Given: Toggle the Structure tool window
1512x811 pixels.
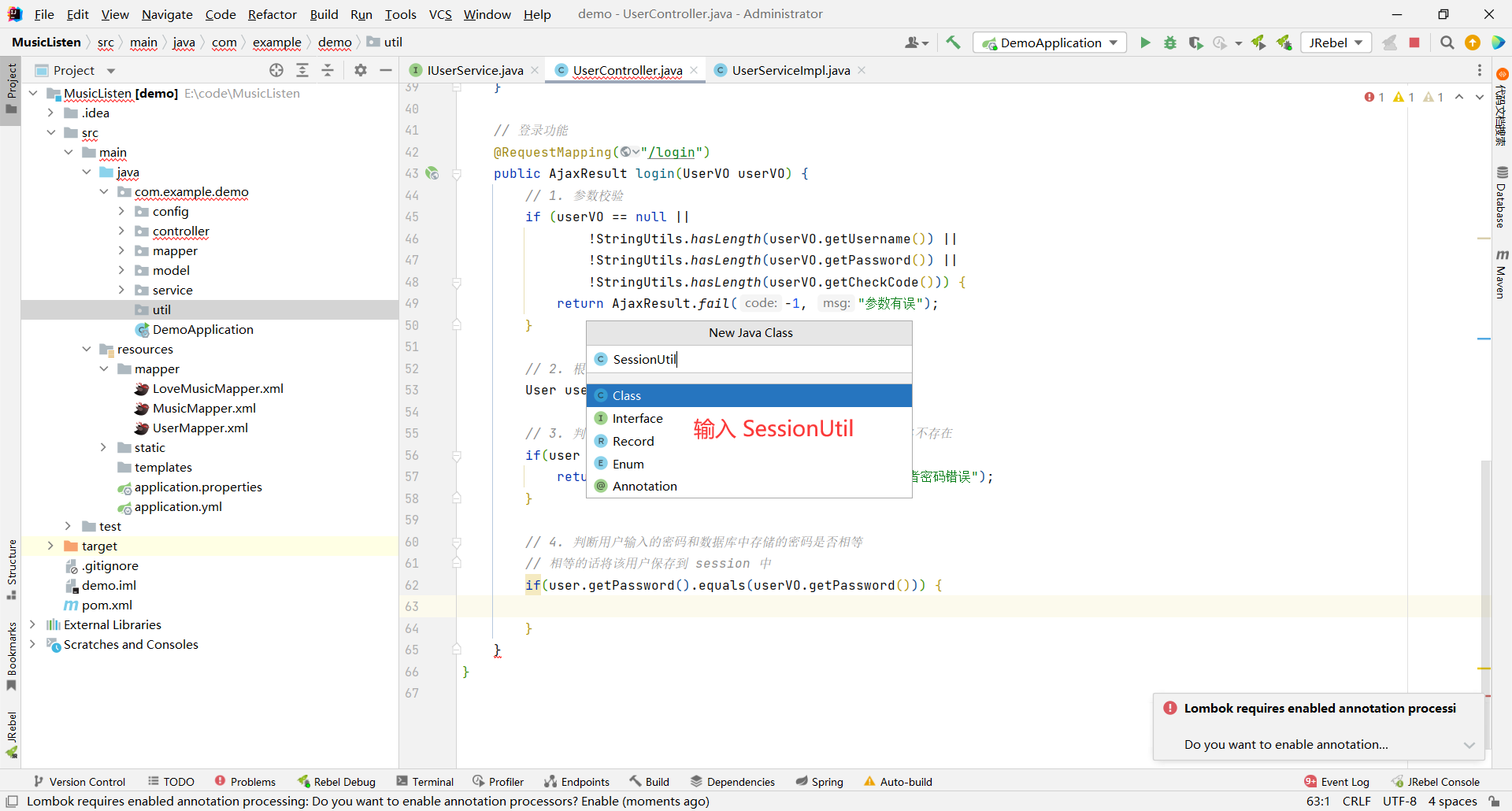Looking at the screenshot, I should tap(11, 568).
